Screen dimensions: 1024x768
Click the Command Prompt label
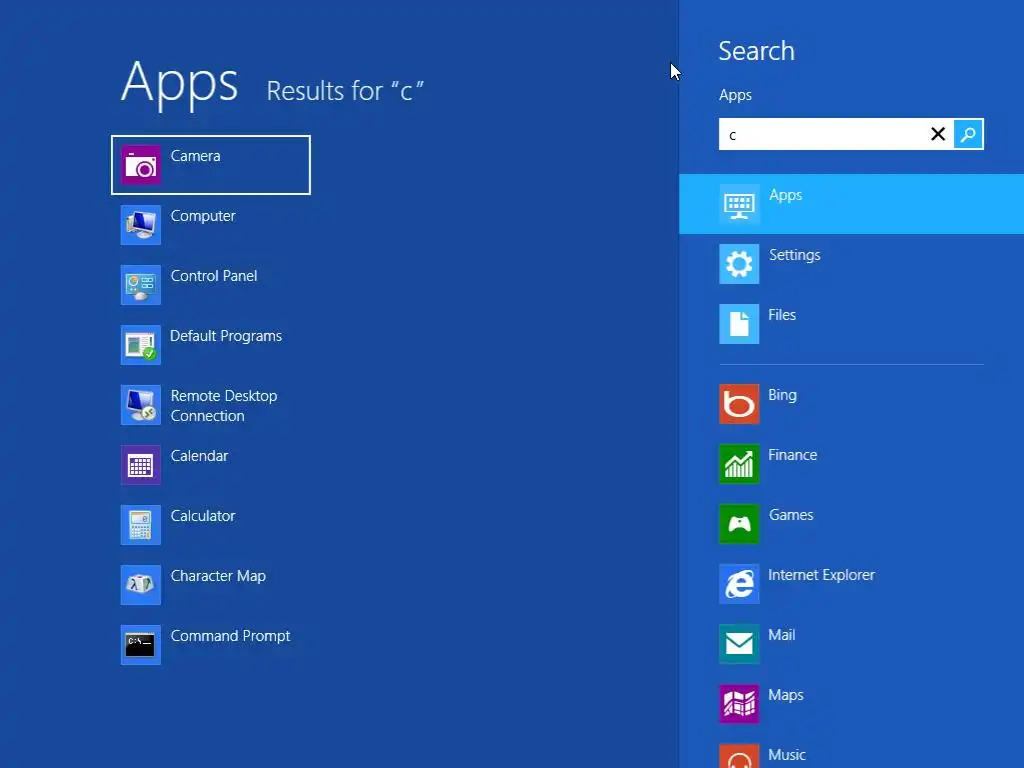click(231, 636)
